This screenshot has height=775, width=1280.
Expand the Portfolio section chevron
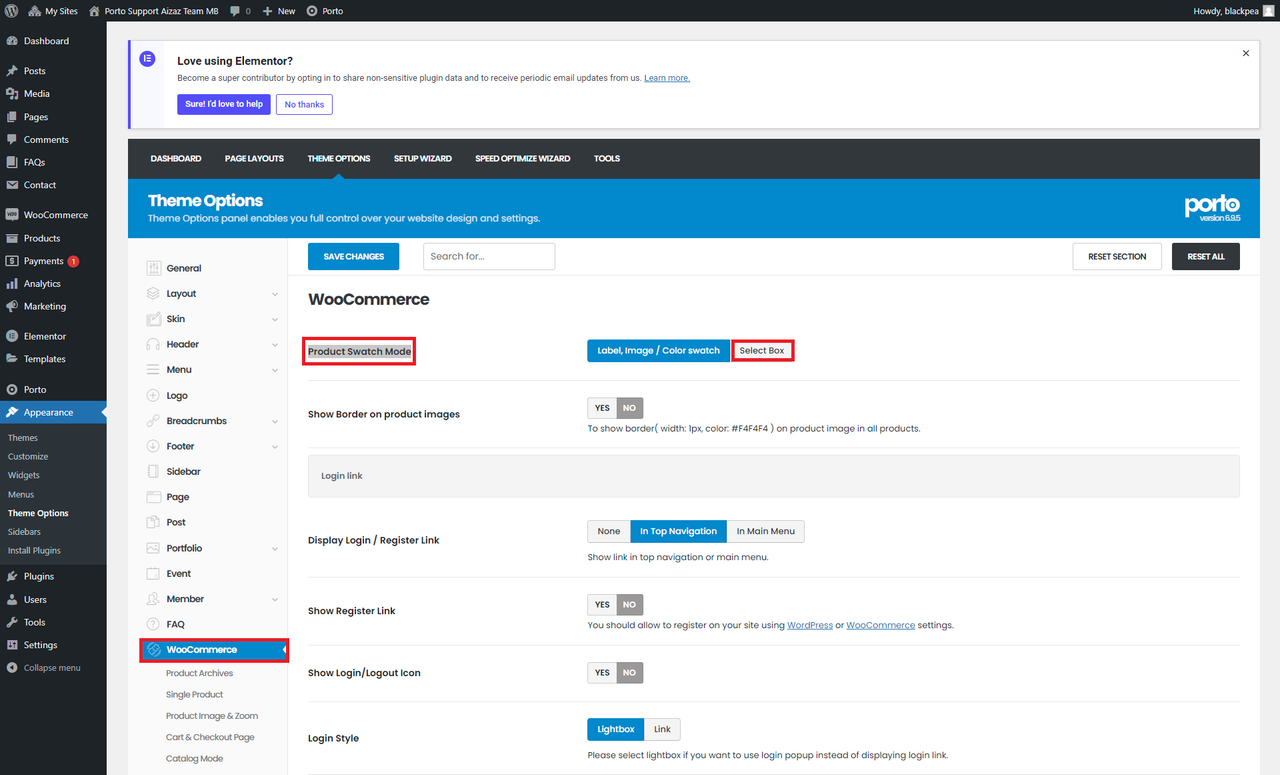[275, 548]
